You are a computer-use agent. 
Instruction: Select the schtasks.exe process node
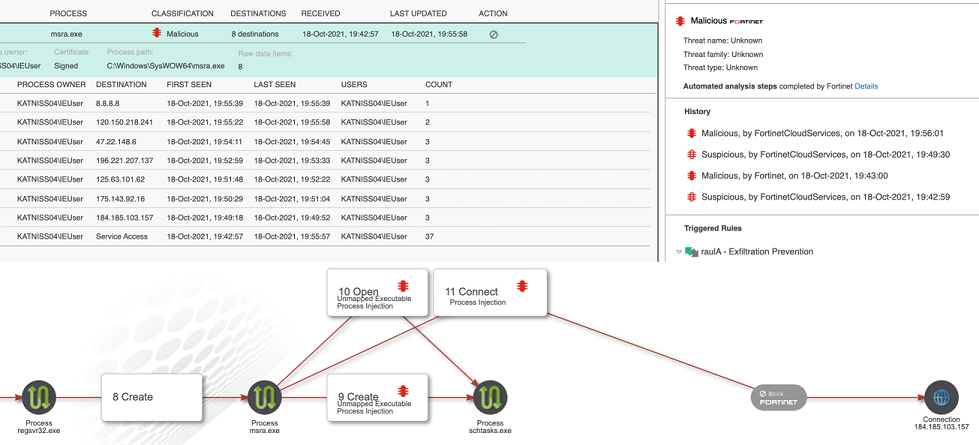[490, 398]
